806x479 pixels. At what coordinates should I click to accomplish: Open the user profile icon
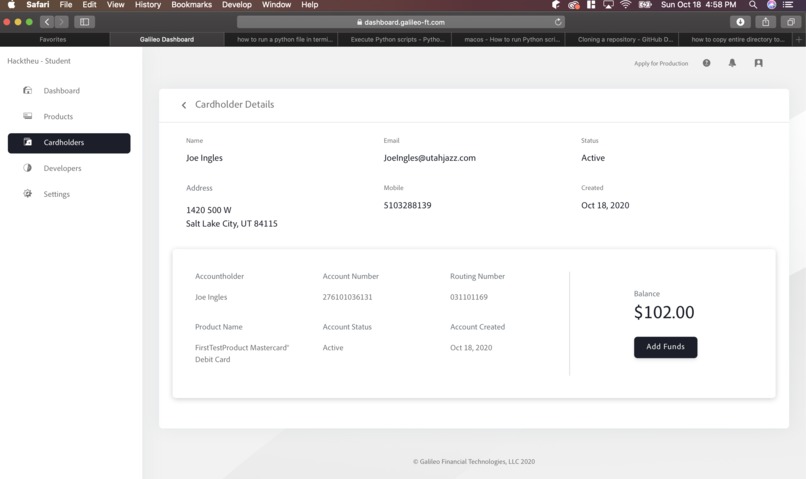pos(758,63)
